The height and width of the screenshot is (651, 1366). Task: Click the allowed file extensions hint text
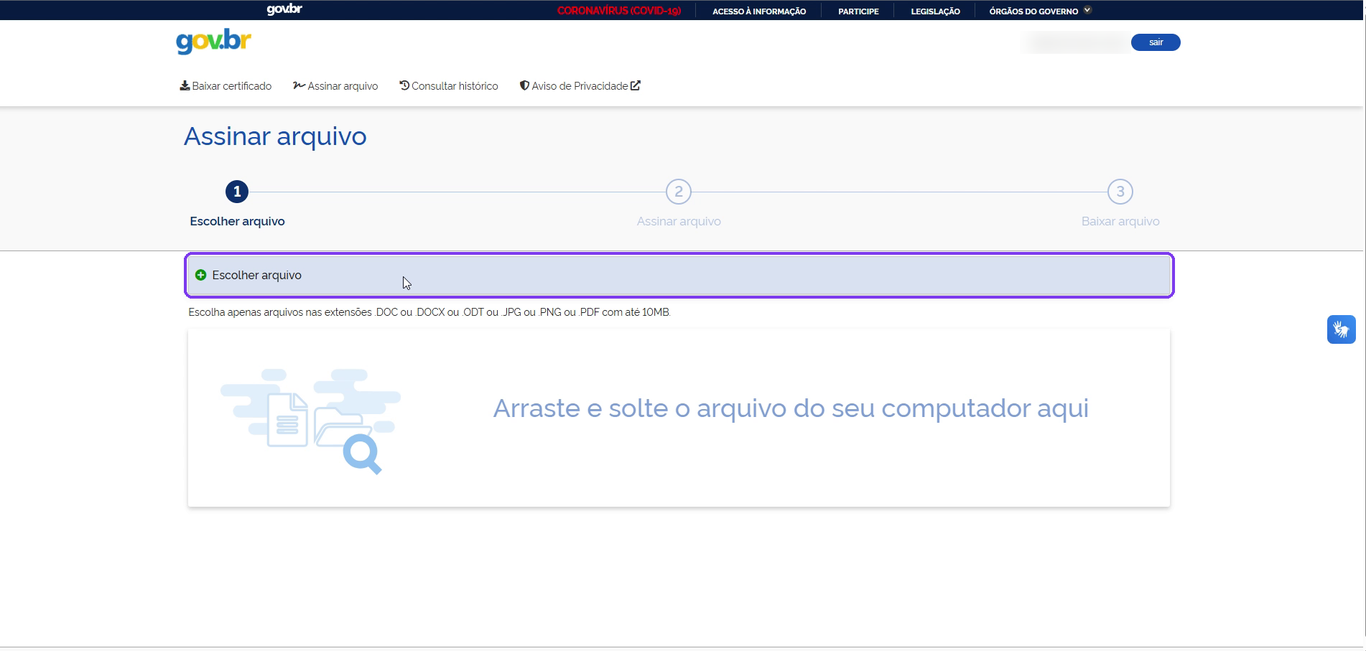(430, 312)
